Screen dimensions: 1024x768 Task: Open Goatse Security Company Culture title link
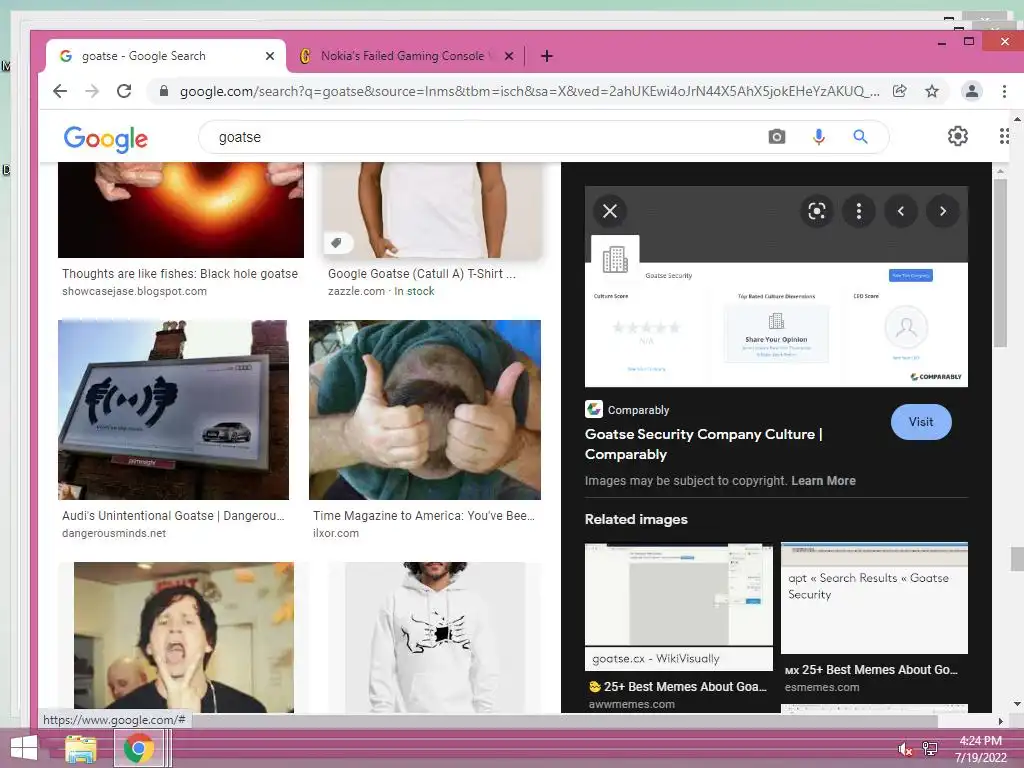tap(703, 444)
